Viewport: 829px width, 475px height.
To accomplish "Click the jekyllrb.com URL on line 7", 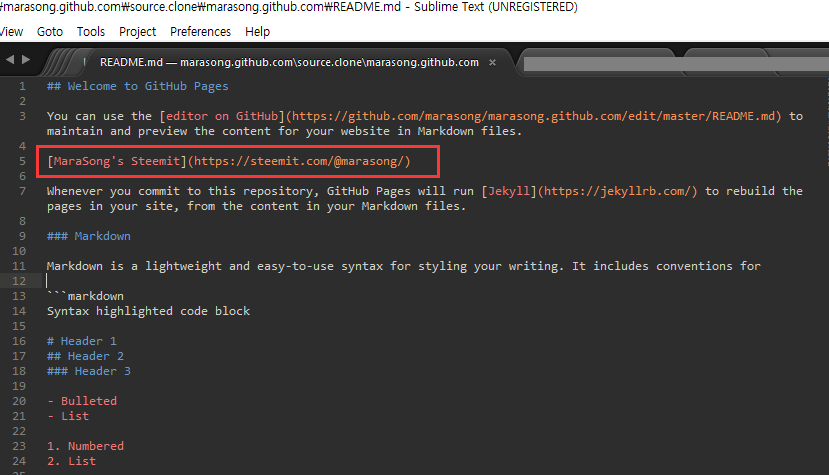I will [617, 191].
